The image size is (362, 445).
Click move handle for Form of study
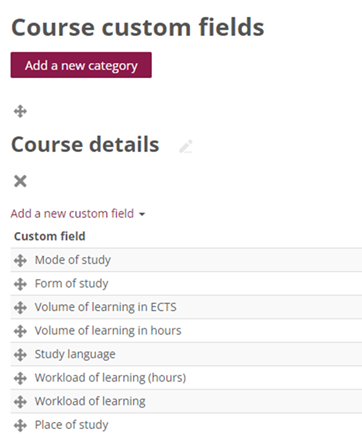point(20,284)
